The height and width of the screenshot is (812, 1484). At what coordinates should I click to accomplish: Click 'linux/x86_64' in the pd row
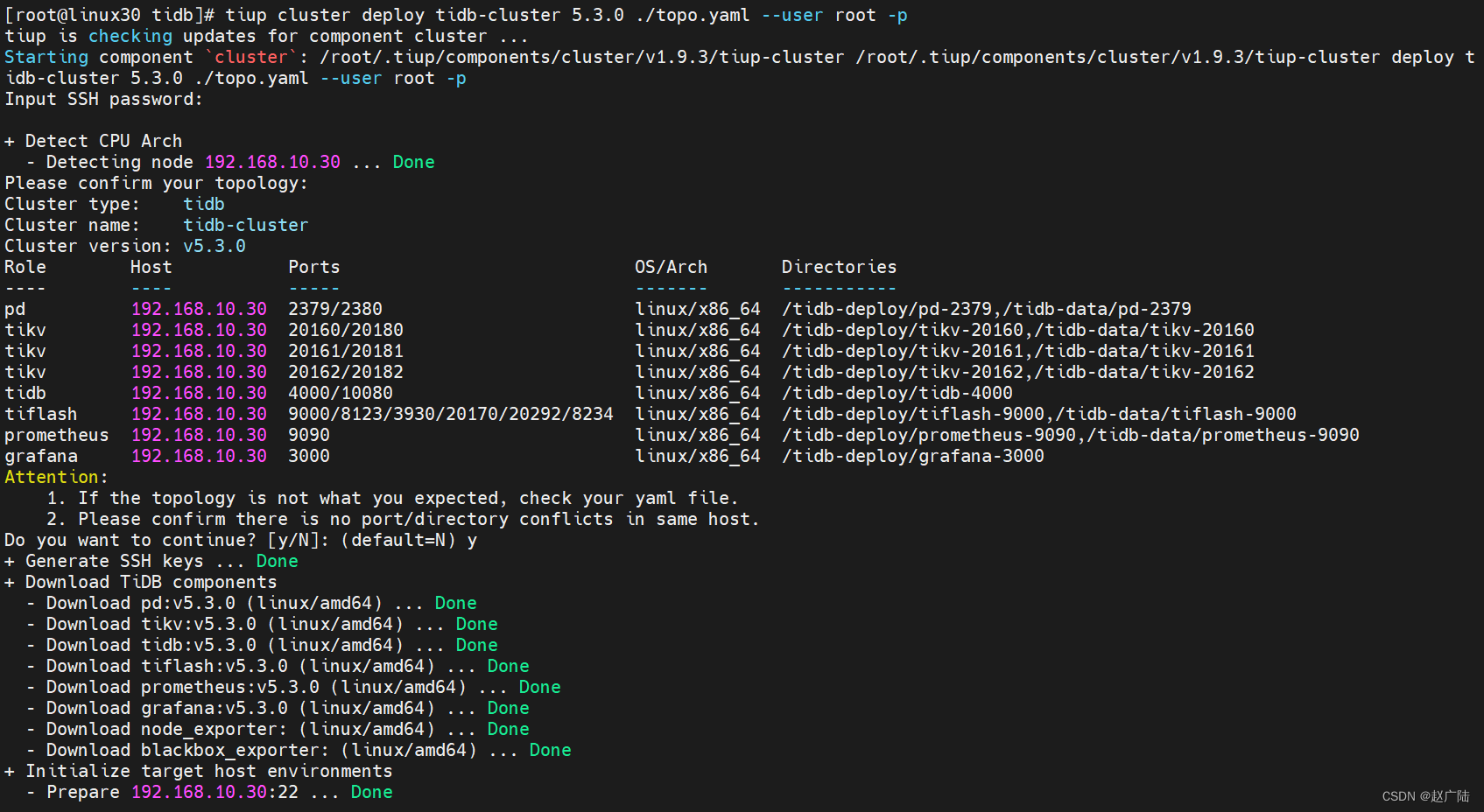[x=698, y=309]
